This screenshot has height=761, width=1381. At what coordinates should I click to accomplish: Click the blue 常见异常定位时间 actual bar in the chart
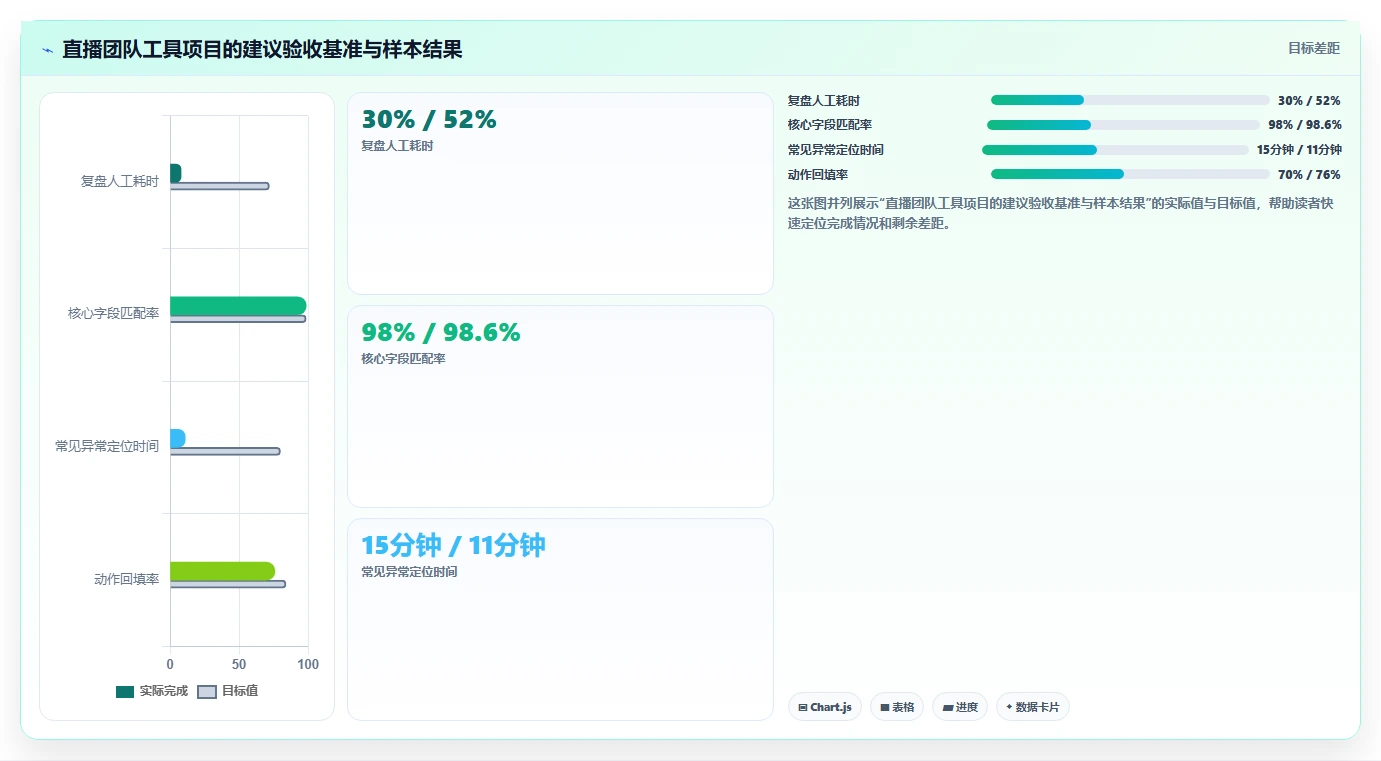[178, 438]
